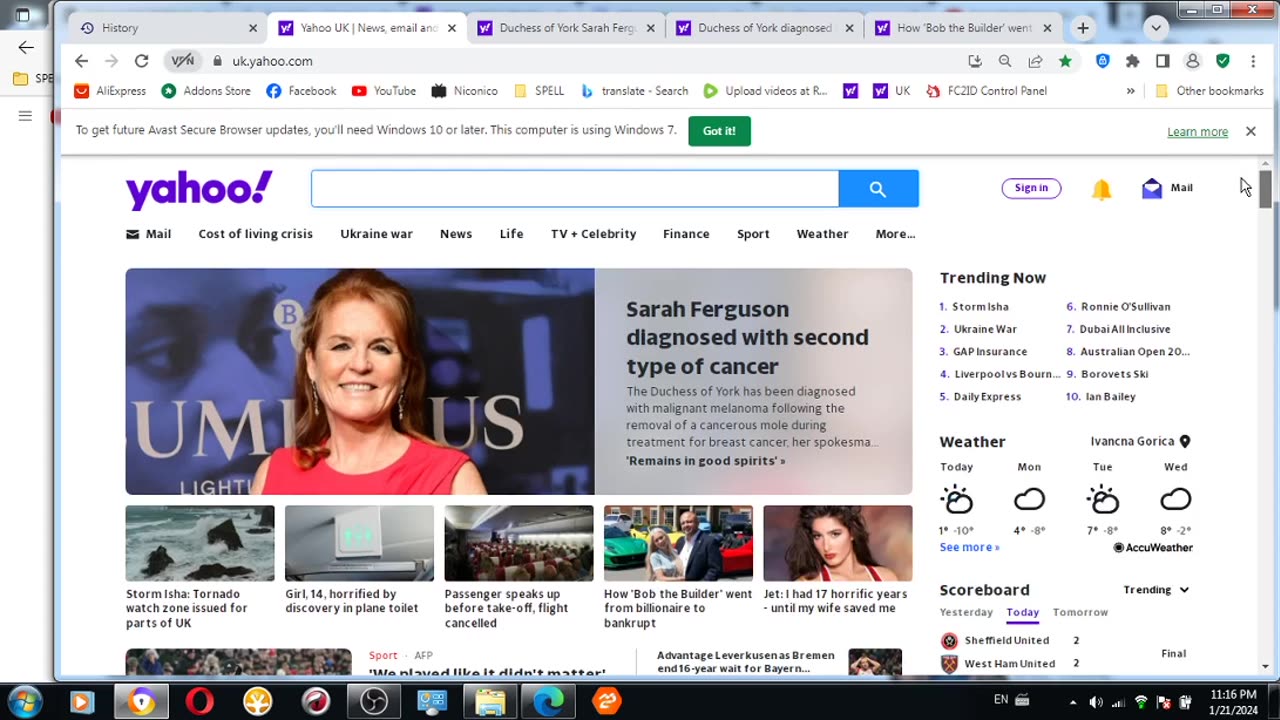Open the TV + Celebrity section

click(x=593, y=234)
